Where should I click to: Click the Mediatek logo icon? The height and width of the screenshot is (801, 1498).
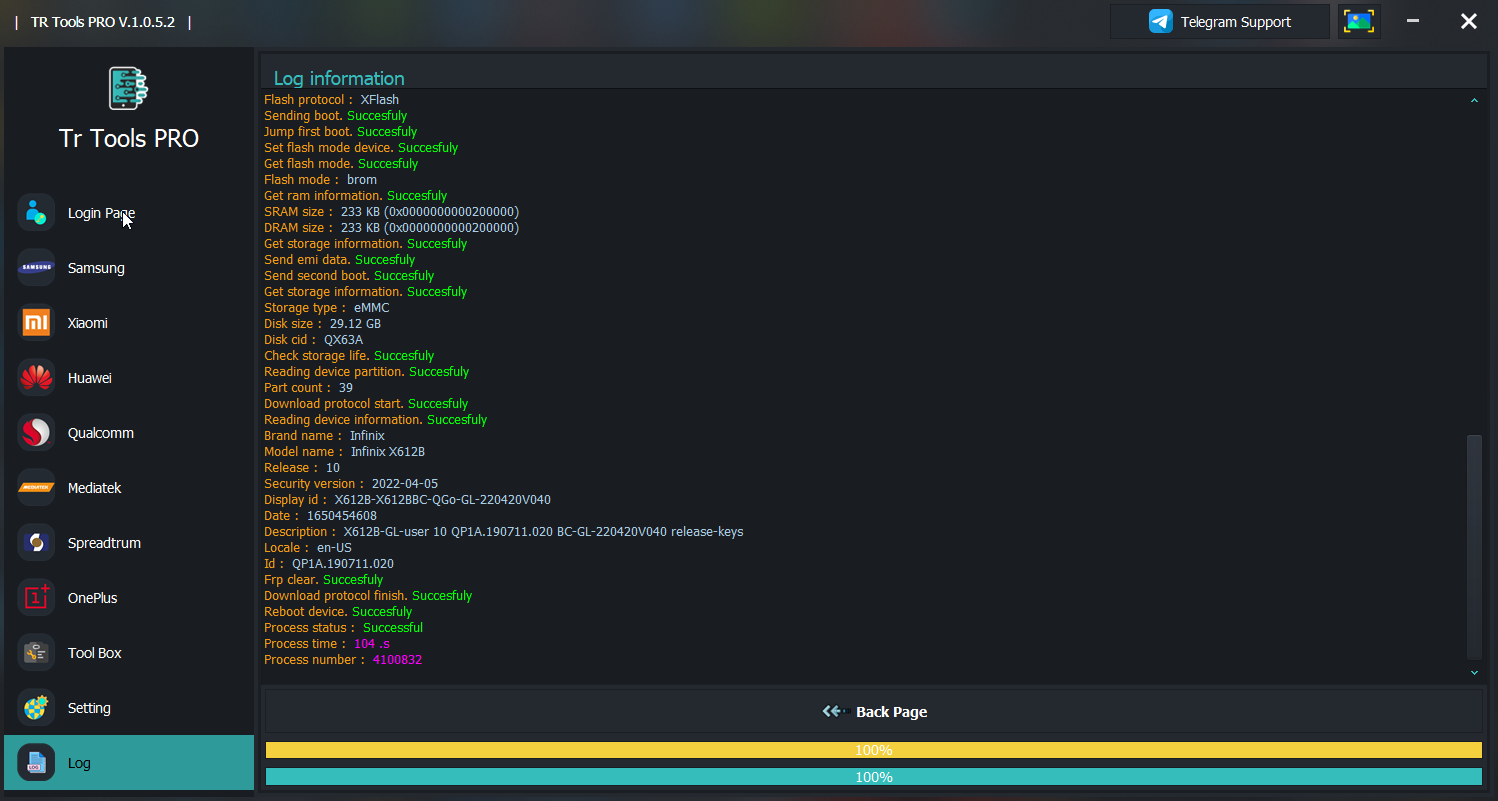tap(36, 488)
